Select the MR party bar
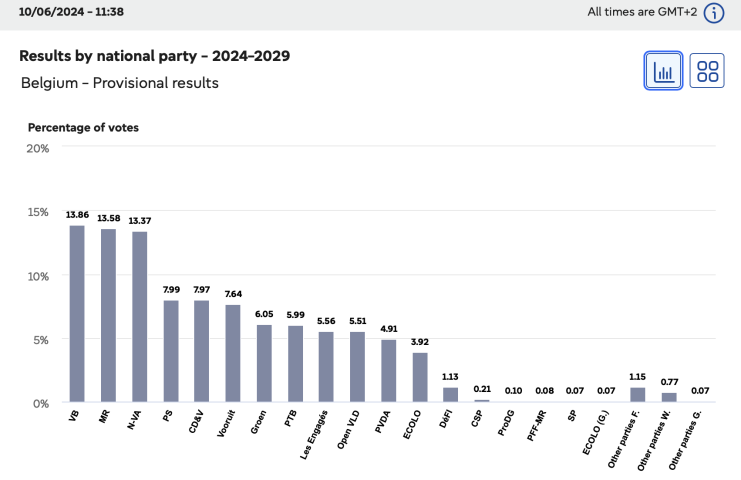Screen dimensions: 741x480 click(x=108, y=316)
